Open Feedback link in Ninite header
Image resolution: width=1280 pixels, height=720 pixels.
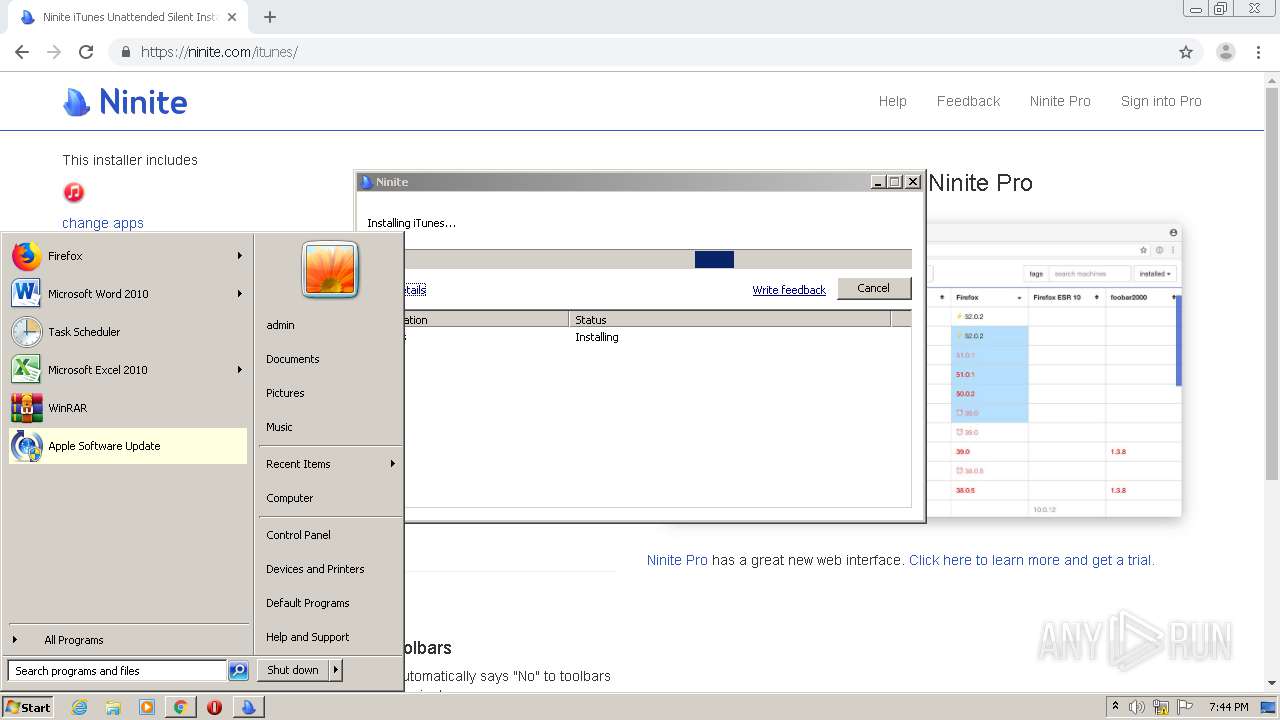pyautogui.click(x=968, y=101)
